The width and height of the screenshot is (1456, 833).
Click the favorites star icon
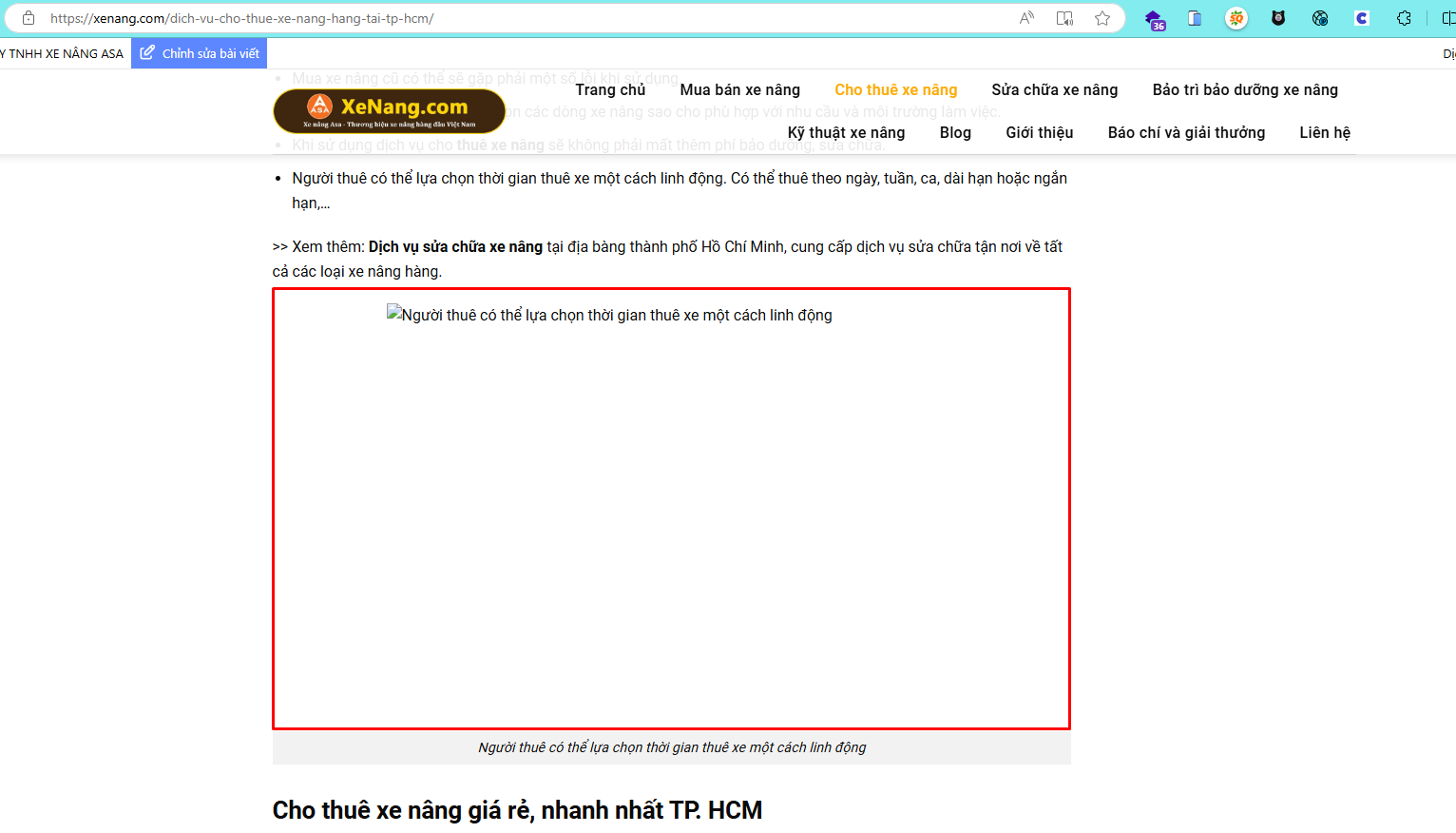[1102, 18]
